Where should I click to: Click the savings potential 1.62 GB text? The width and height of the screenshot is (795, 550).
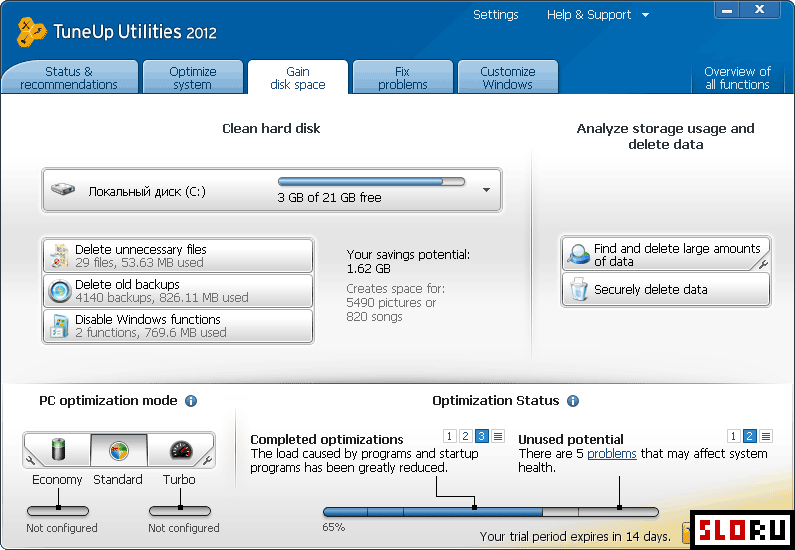point(369,269)
